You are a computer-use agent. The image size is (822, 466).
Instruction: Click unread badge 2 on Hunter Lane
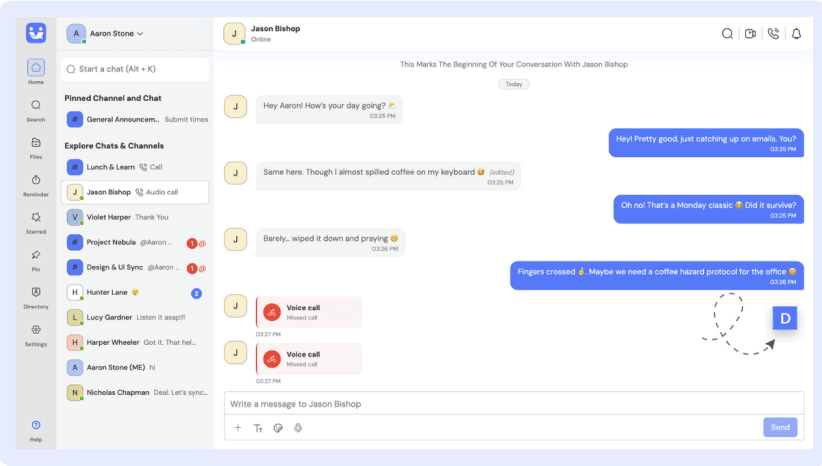(x=196, y=293)
